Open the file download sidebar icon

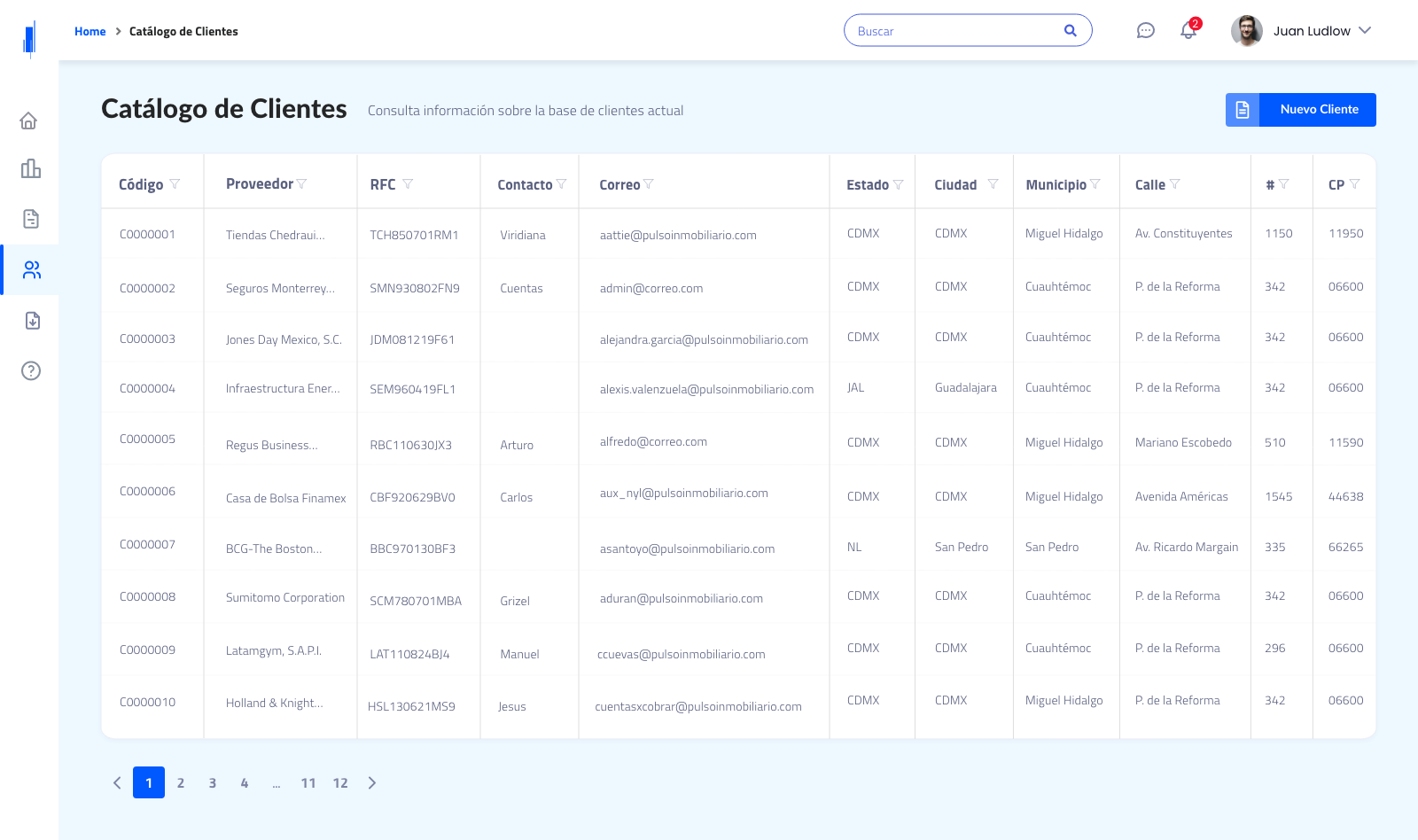click(32, 321)
